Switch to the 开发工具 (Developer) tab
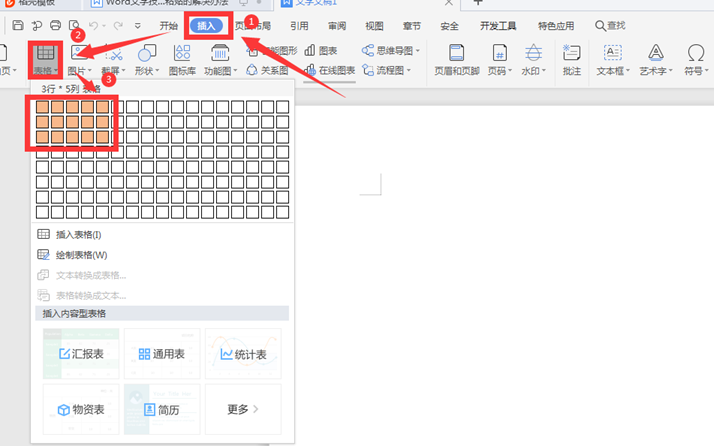Viewport: 714px width, 446px height. 498,26
